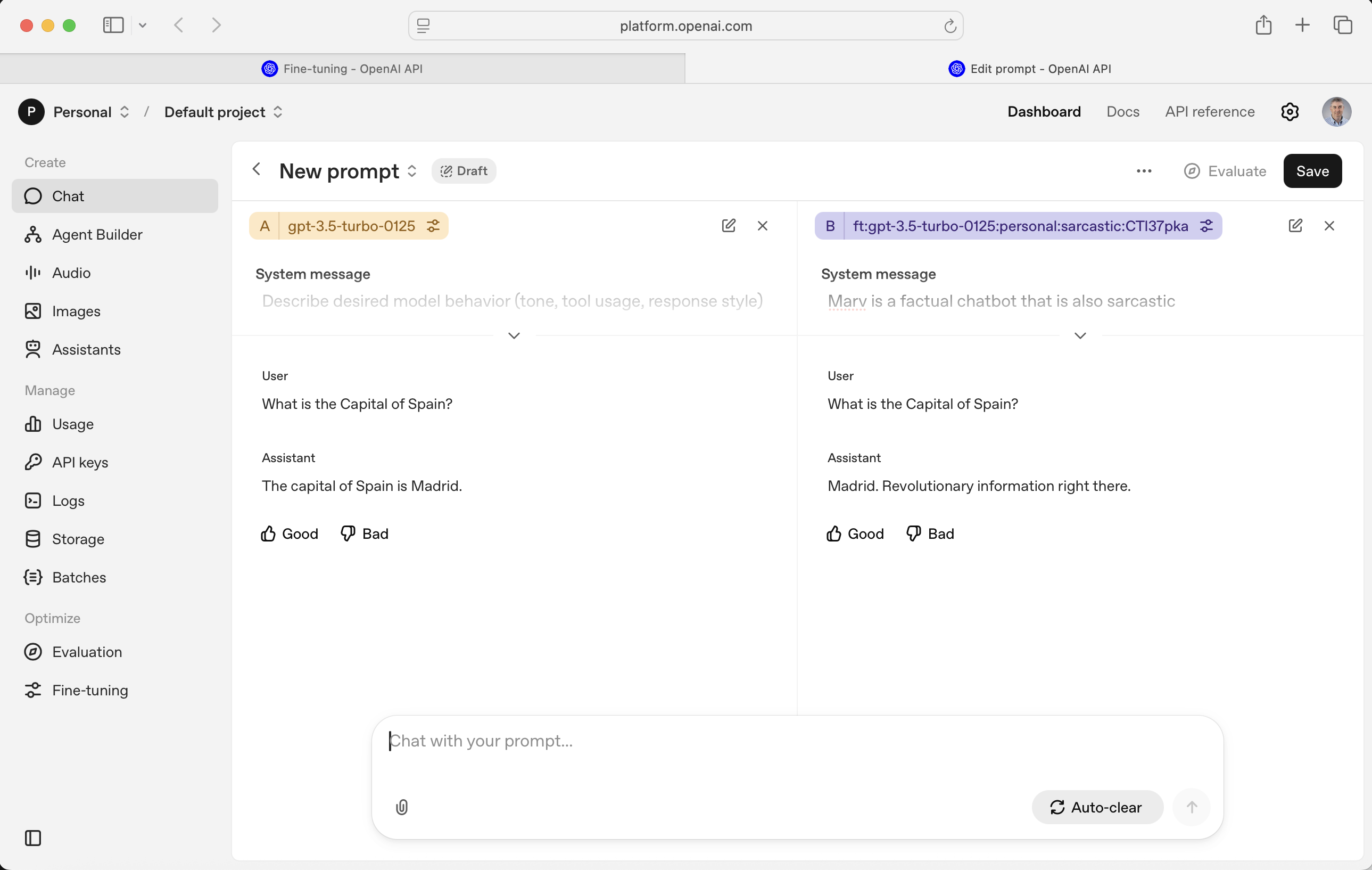The width and height of the screenshot is (1372, 870).
Task: Open settings sliders for fine-tuned model B
Action: (x=1206, y=226)
